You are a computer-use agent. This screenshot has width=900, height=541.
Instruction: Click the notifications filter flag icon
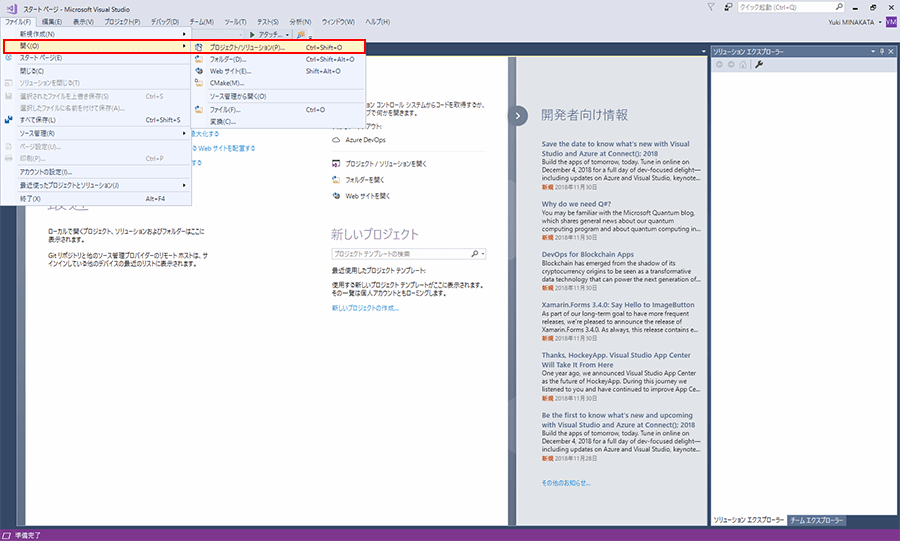tap(711, 7)
